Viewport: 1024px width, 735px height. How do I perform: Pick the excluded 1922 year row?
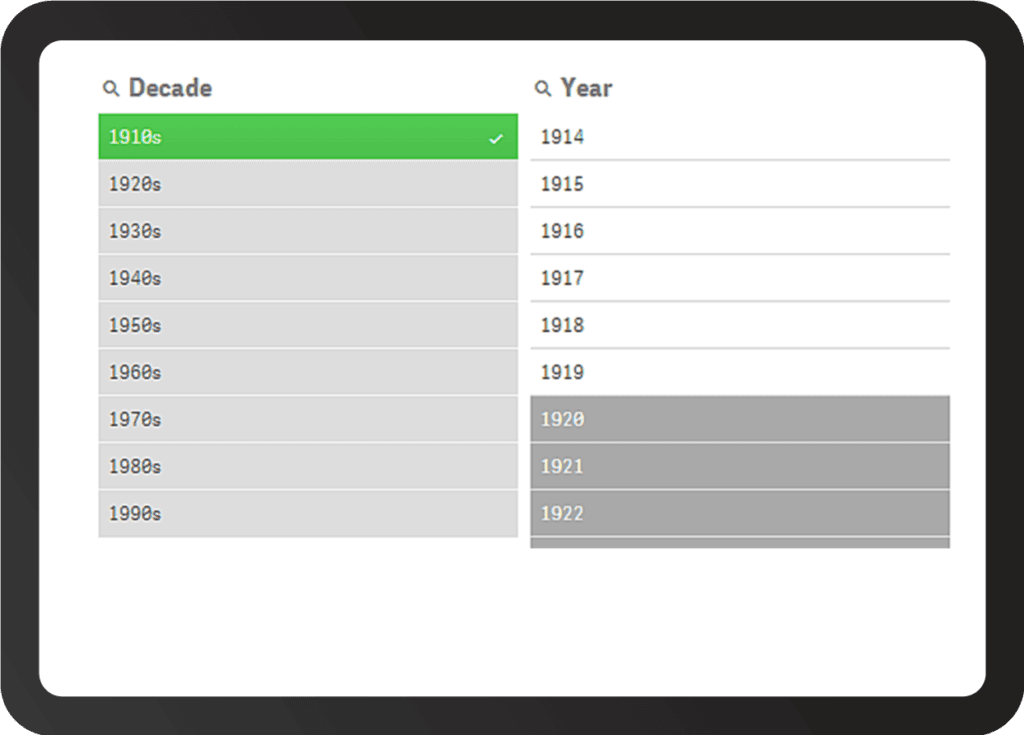740,513
